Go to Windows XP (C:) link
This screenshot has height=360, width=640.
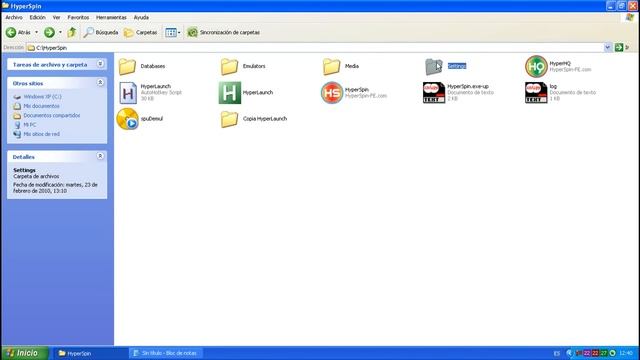(x=42, y=97)
